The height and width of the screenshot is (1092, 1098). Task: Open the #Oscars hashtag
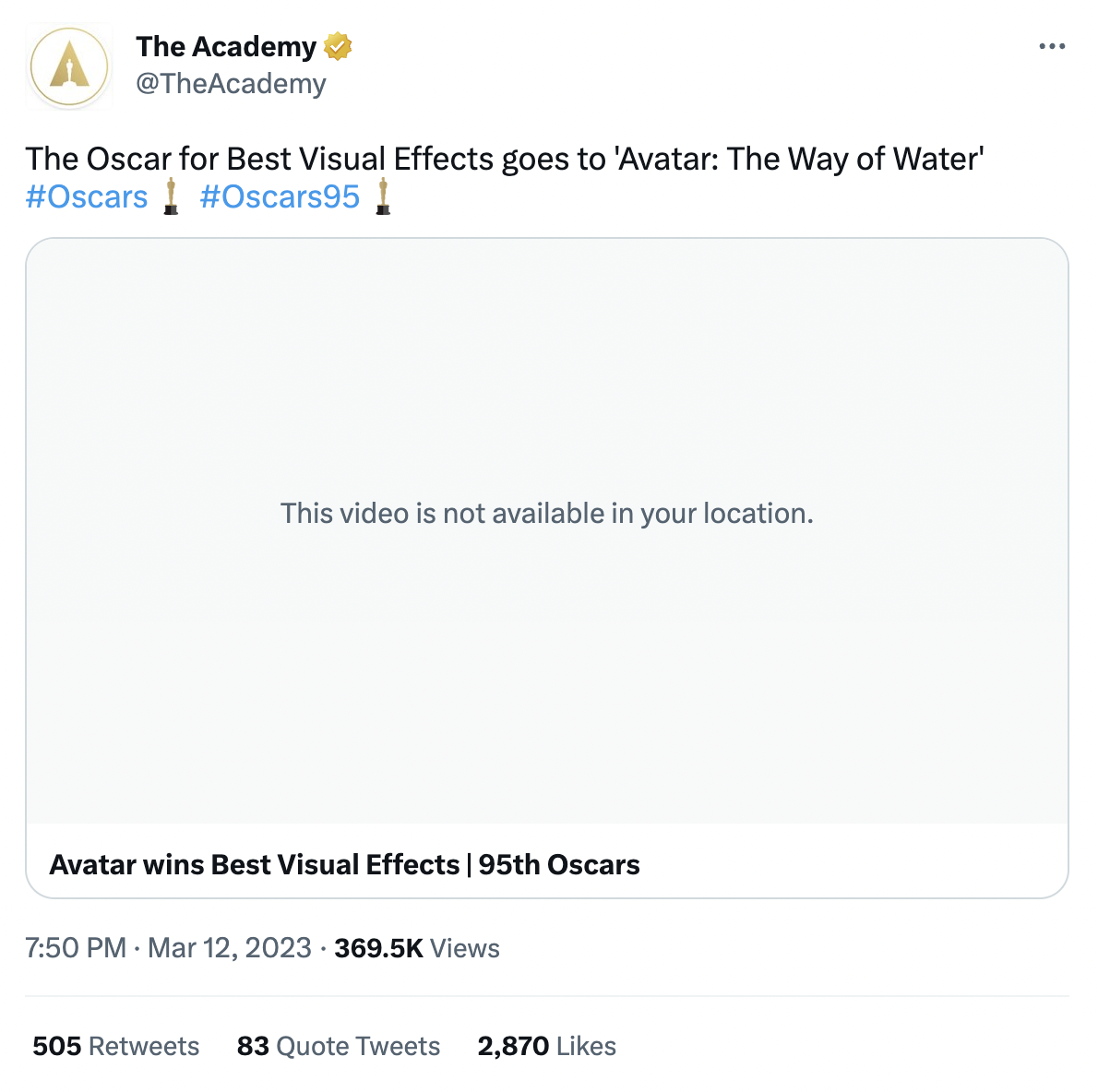coord(87,197)
